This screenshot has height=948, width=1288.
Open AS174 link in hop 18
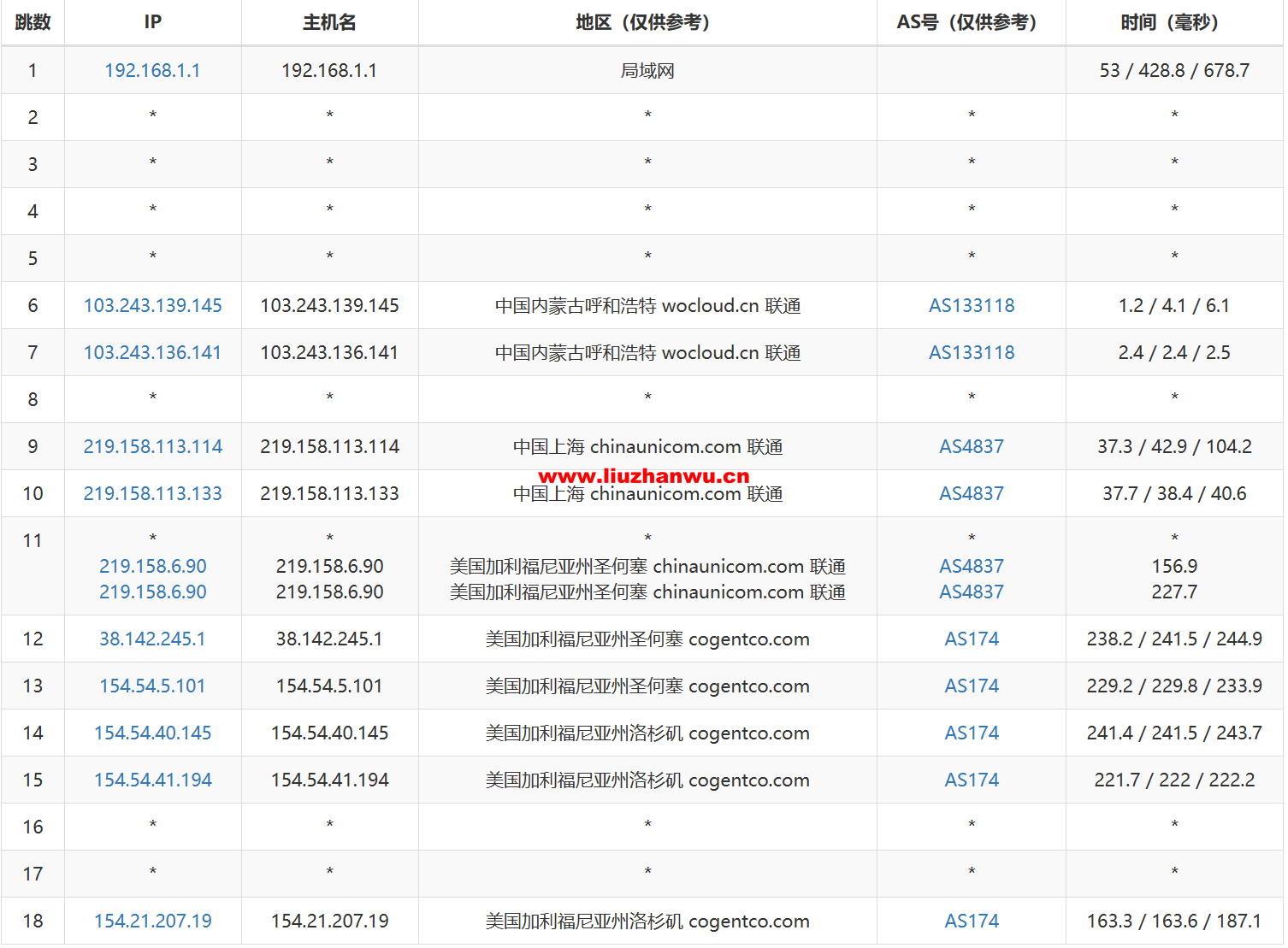click(972, 921)
